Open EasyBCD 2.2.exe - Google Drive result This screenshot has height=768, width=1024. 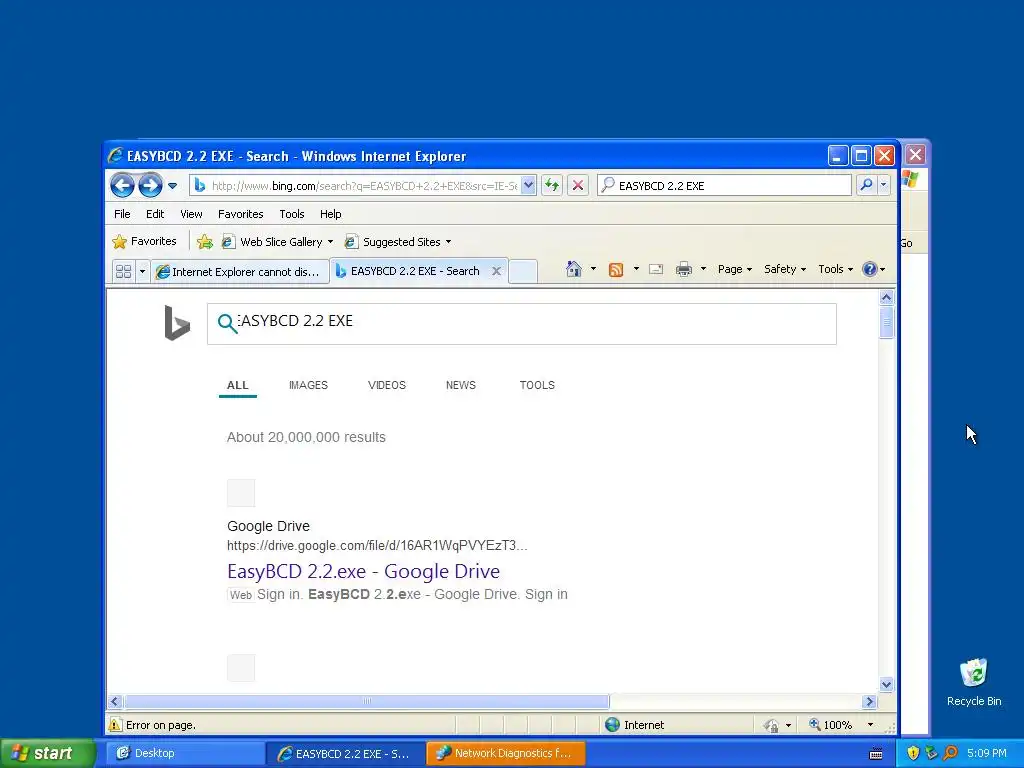point(363,571)
